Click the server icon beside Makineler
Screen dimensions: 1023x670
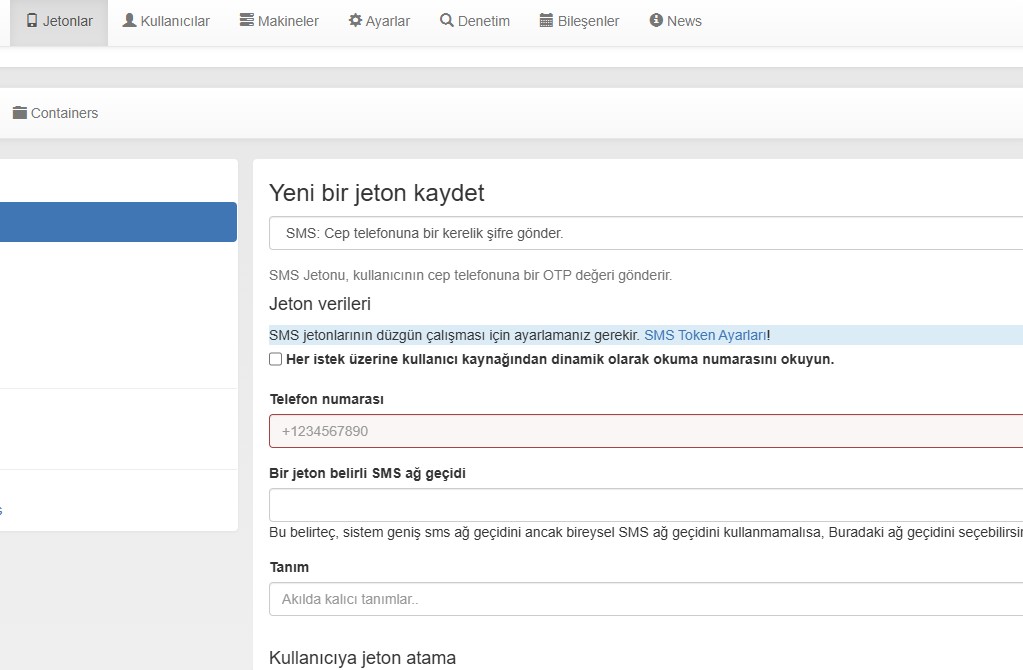pyautogui.click(x=247, y=20)
